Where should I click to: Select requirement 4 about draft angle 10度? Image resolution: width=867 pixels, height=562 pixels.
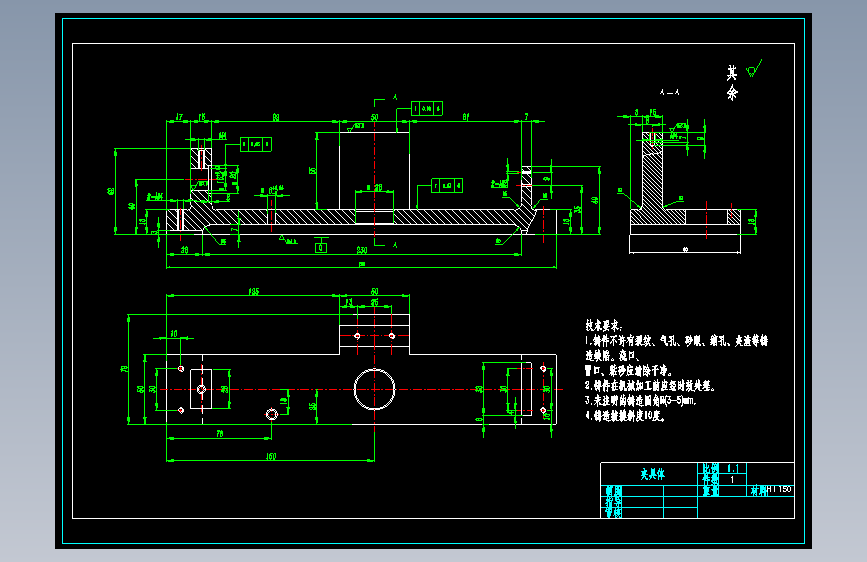(x=625, y=415)
